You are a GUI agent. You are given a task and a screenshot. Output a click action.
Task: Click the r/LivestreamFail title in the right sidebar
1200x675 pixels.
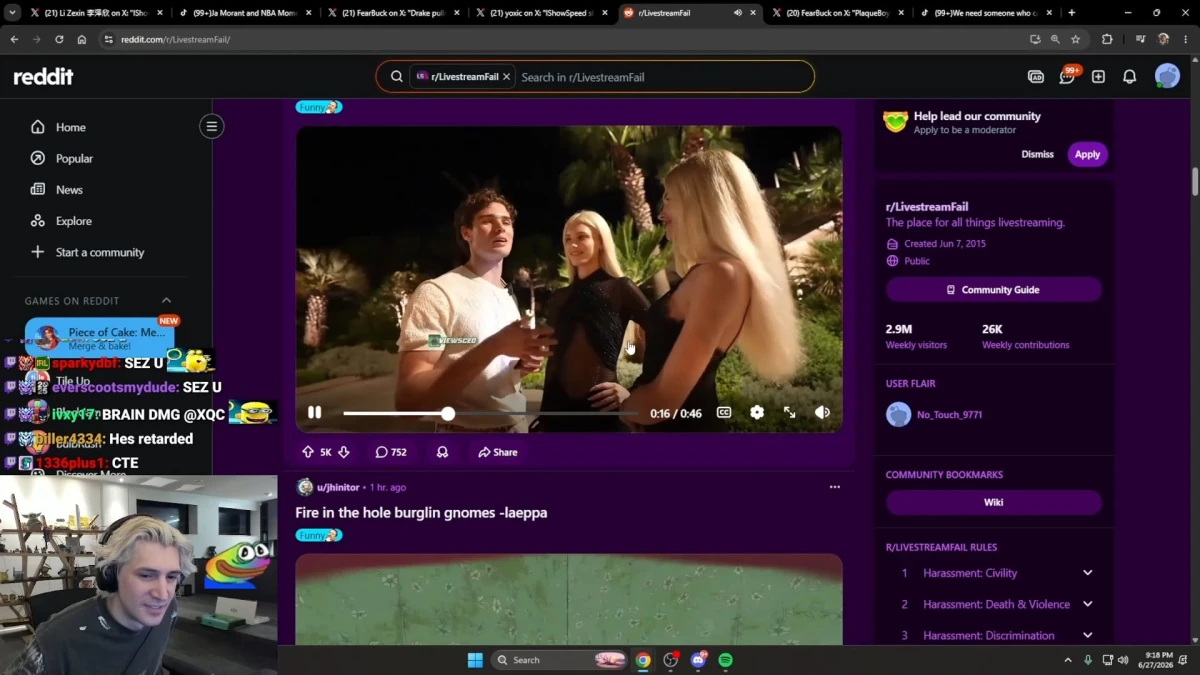point(927,207)
